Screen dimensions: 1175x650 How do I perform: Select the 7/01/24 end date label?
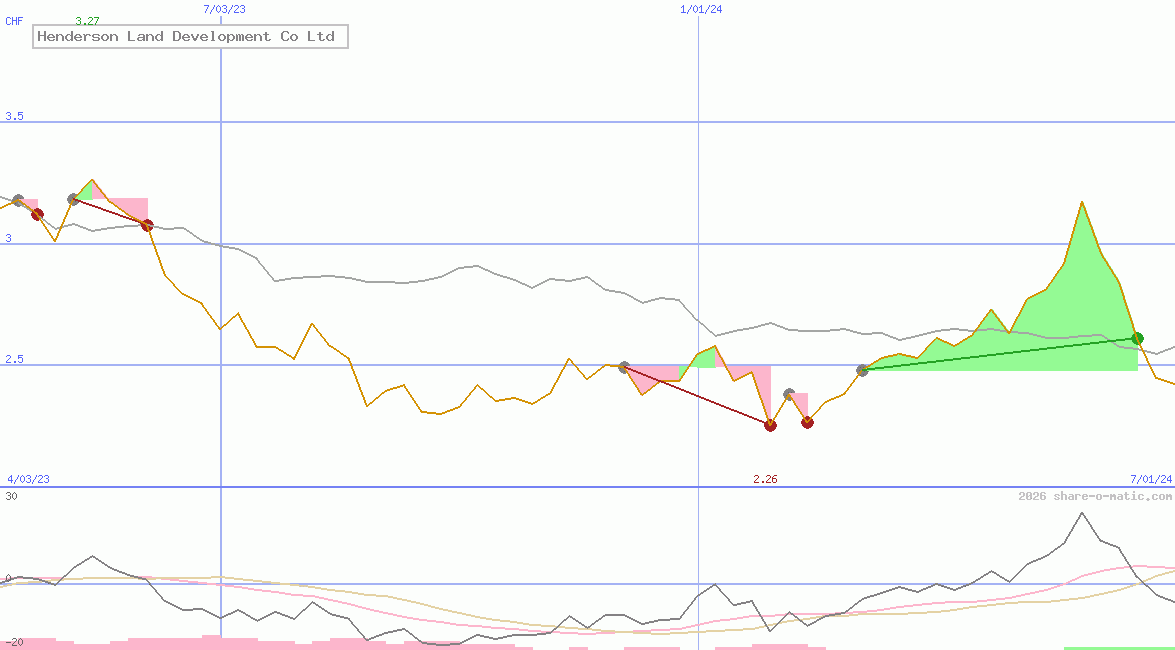point(1150,479)
